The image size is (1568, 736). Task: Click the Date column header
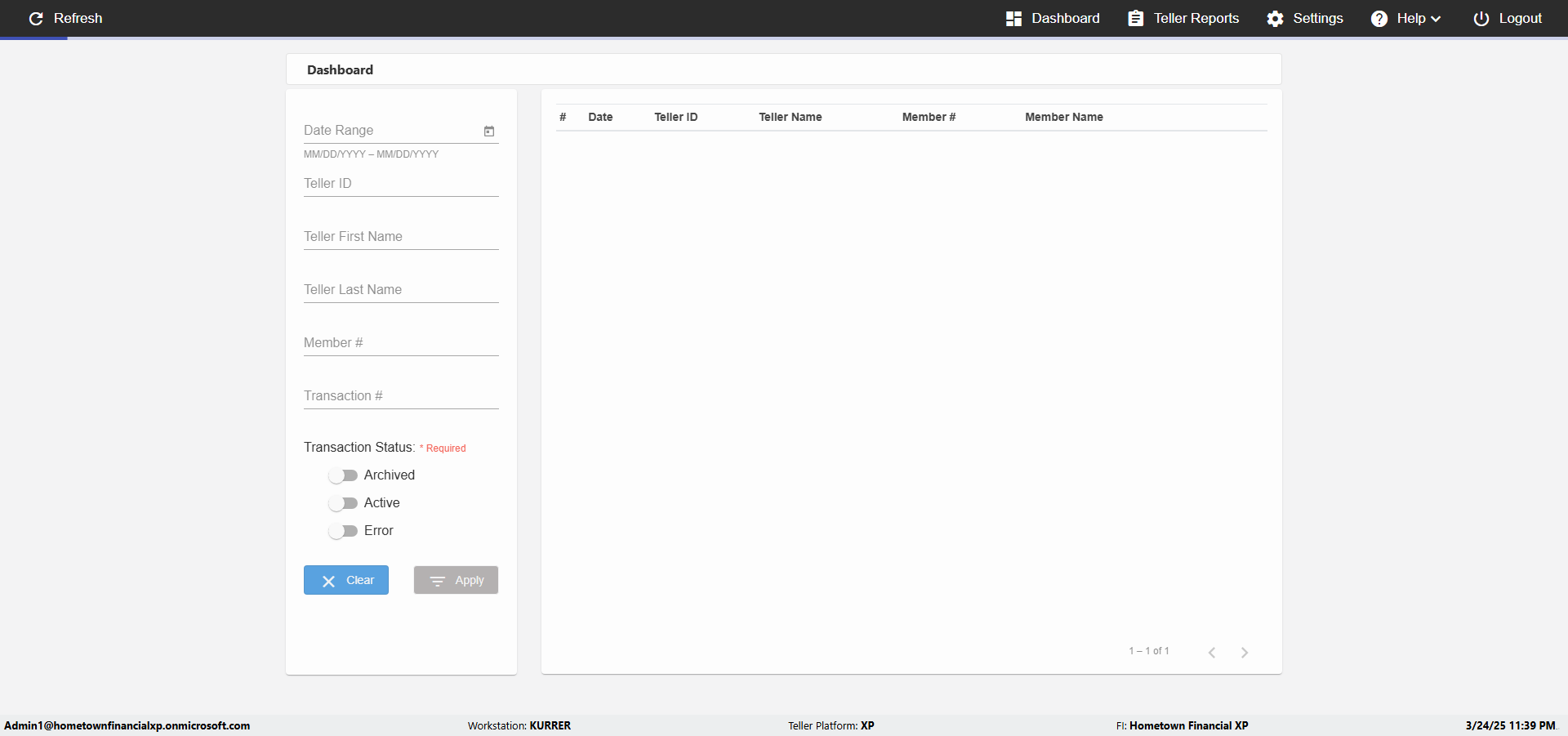(x=600, y=117)
